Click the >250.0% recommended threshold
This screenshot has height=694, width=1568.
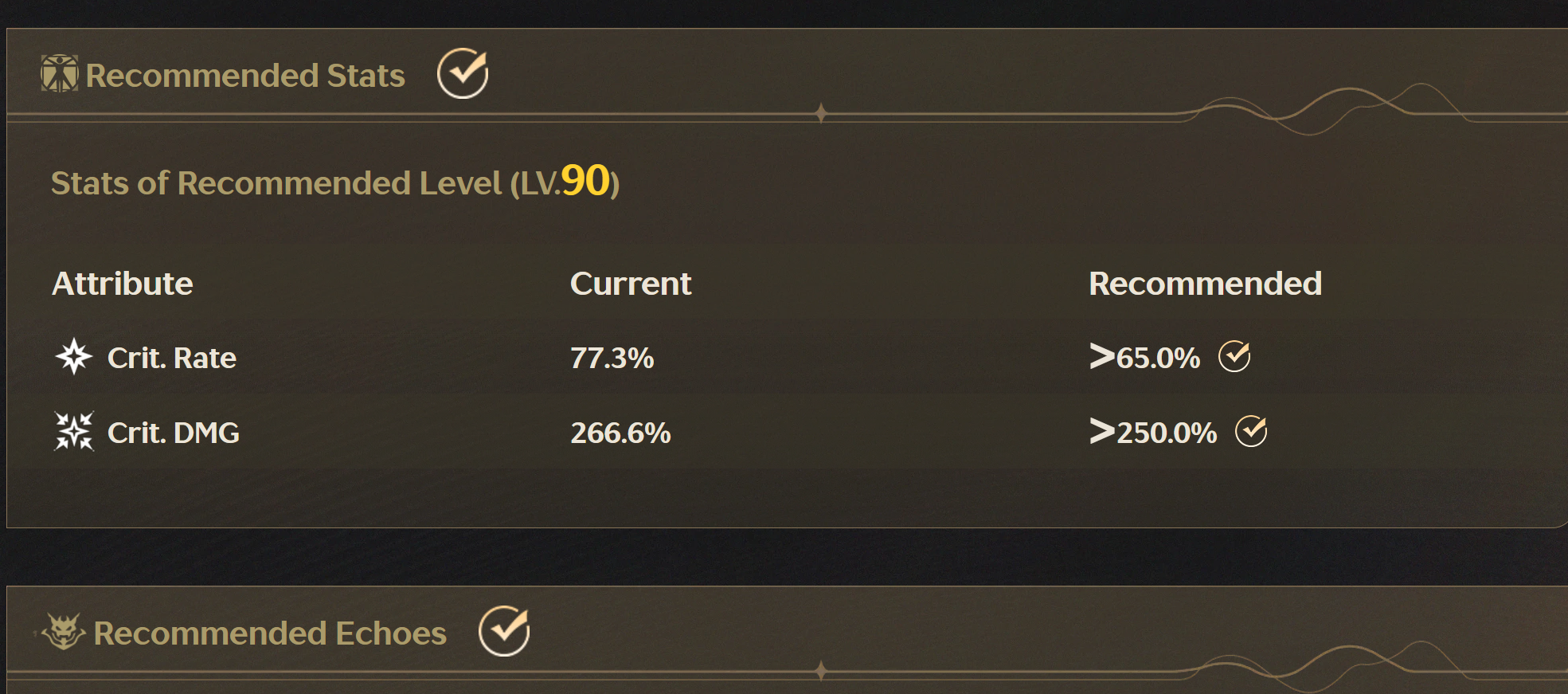coord(1153,432)
